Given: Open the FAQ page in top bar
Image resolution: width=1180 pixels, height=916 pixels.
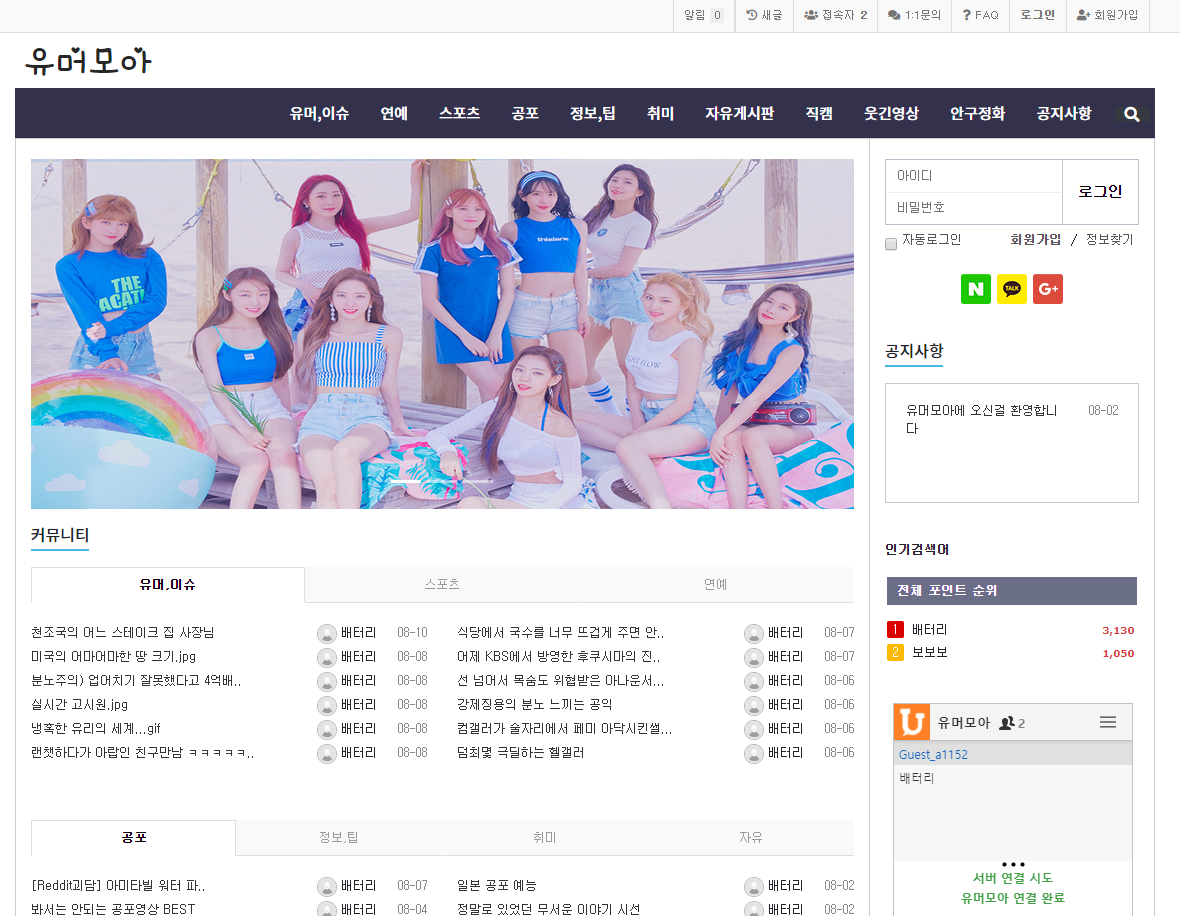Looking at the screenshot, I should 980,16.
